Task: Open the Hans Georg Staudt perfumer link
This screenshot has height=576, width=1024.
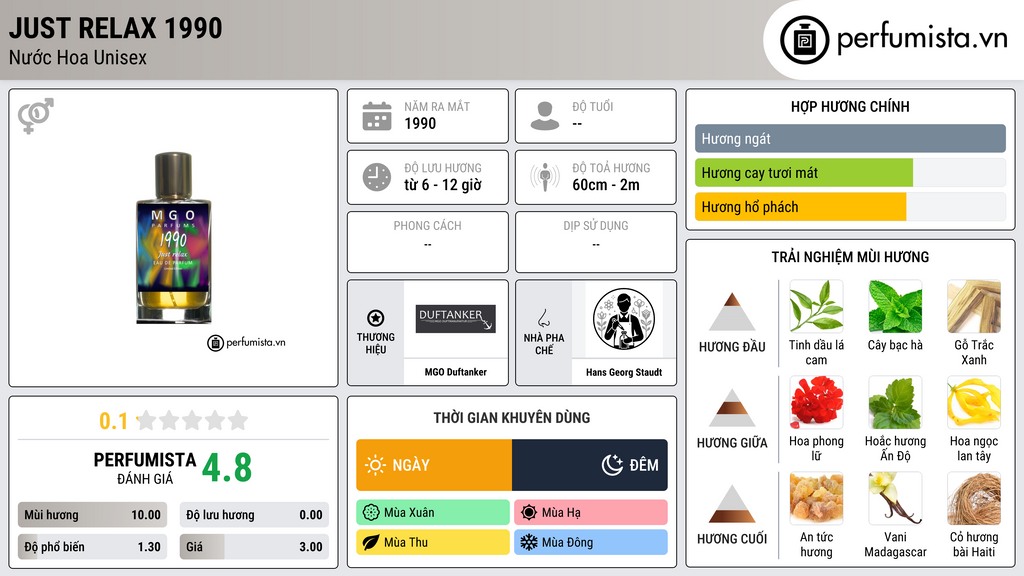Action: pyautogui.click(x=624, y=372)
